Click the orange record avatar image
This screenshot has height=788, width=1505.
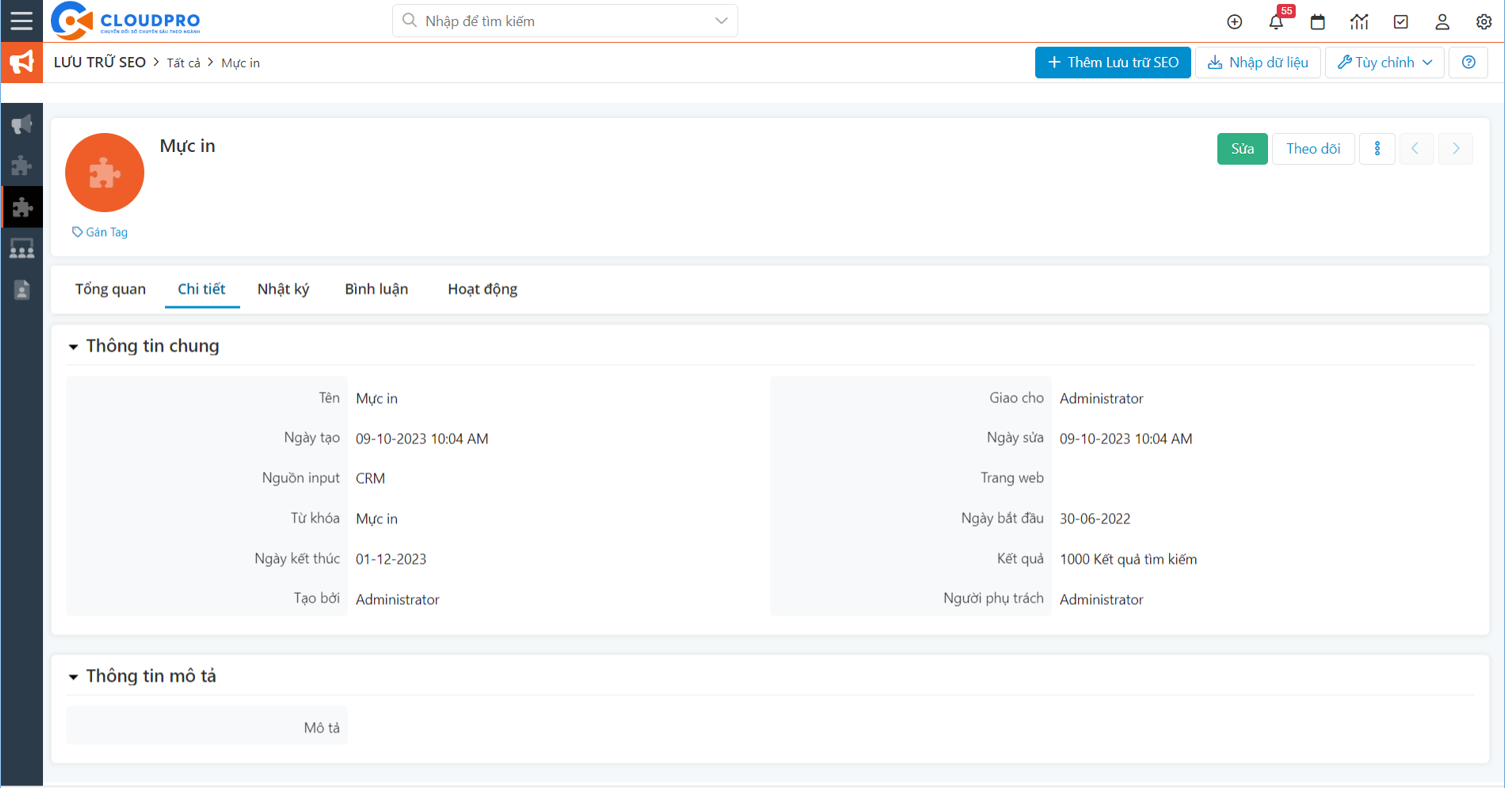coord(105,173)
